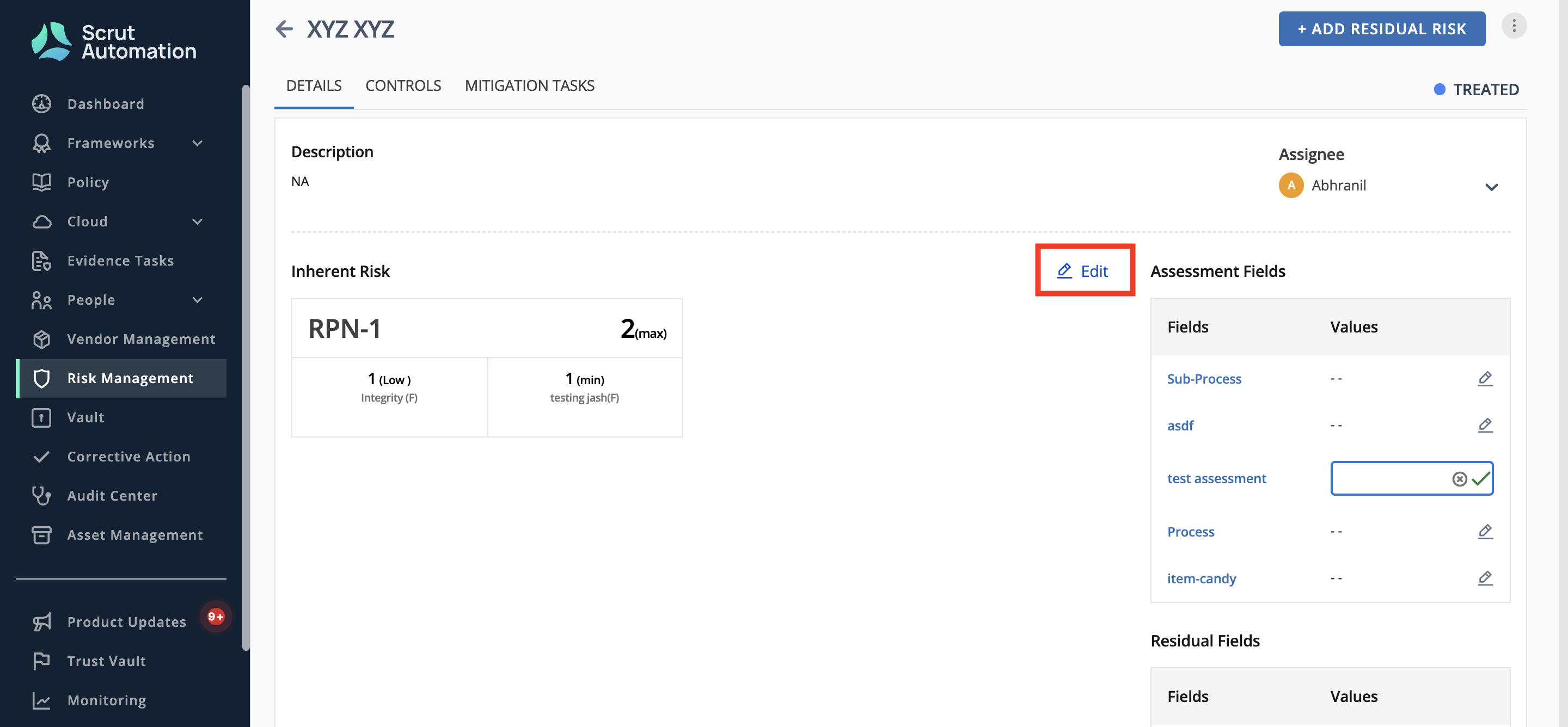Screen dimensions: 1568x727
Task: Open Dashboard from the sidebar
Action: point(122,103)
